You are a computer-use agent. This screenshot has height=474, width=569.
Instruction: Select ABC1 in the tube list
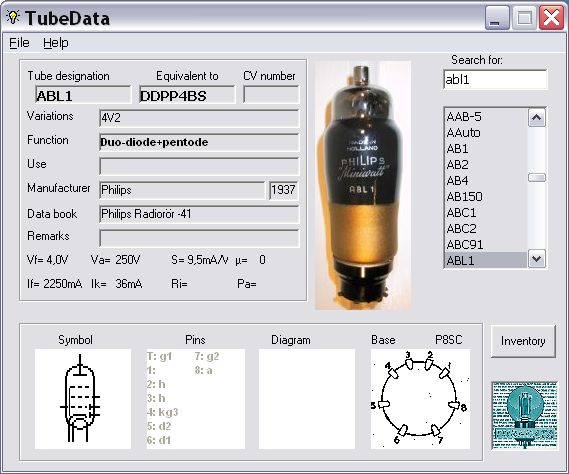point(486,212)
